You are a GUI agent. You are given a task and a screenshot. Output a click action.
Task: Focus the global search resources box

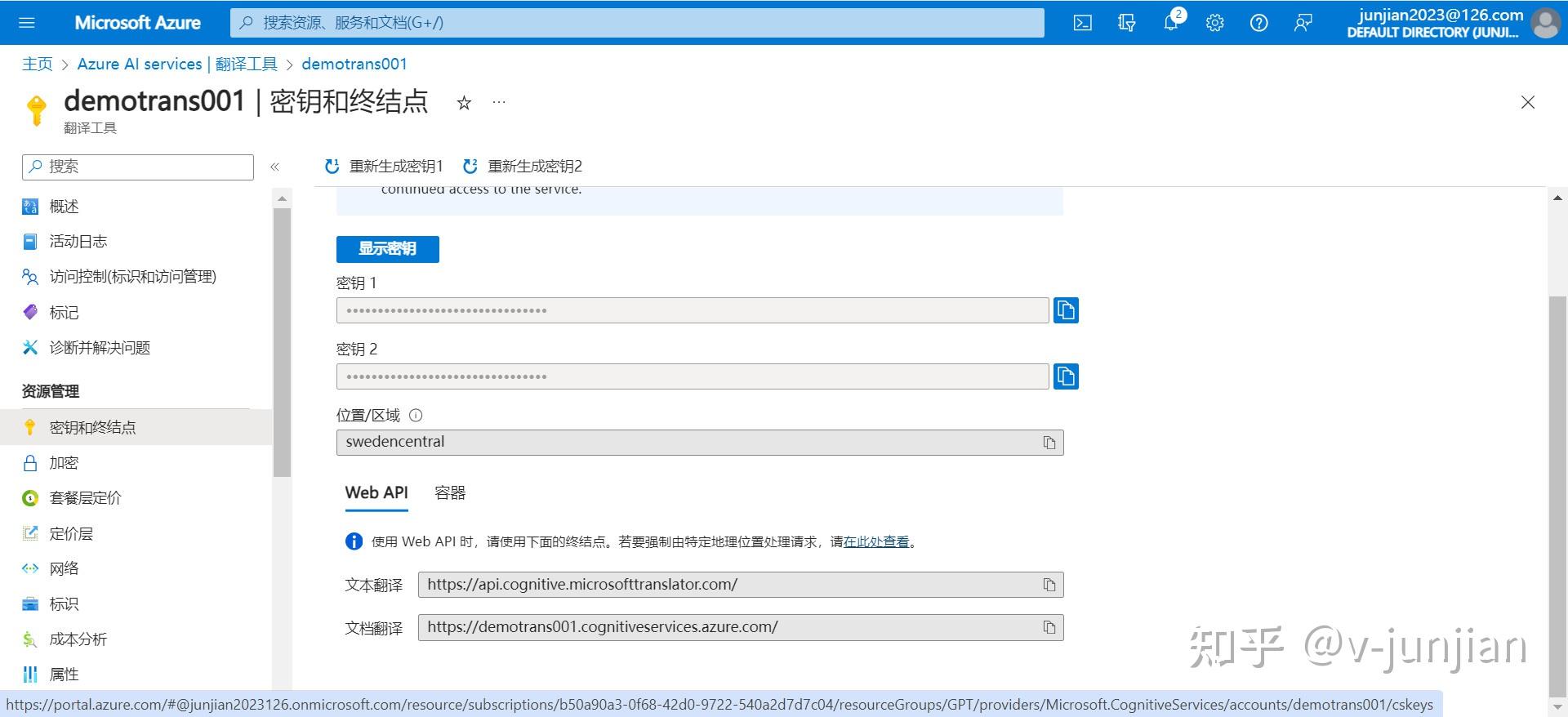click(x=637, y=23)
